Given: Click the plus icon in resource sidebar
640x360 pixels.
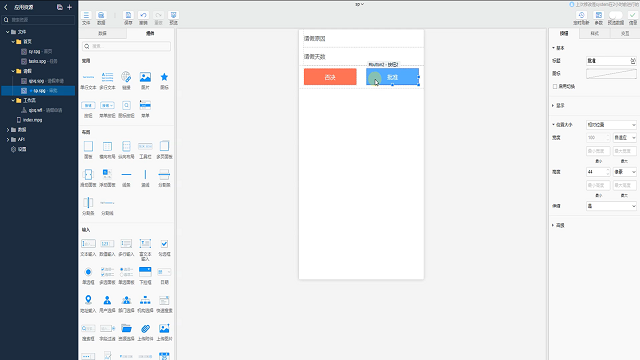Looking at the screenshot, I should coord(69,7).
